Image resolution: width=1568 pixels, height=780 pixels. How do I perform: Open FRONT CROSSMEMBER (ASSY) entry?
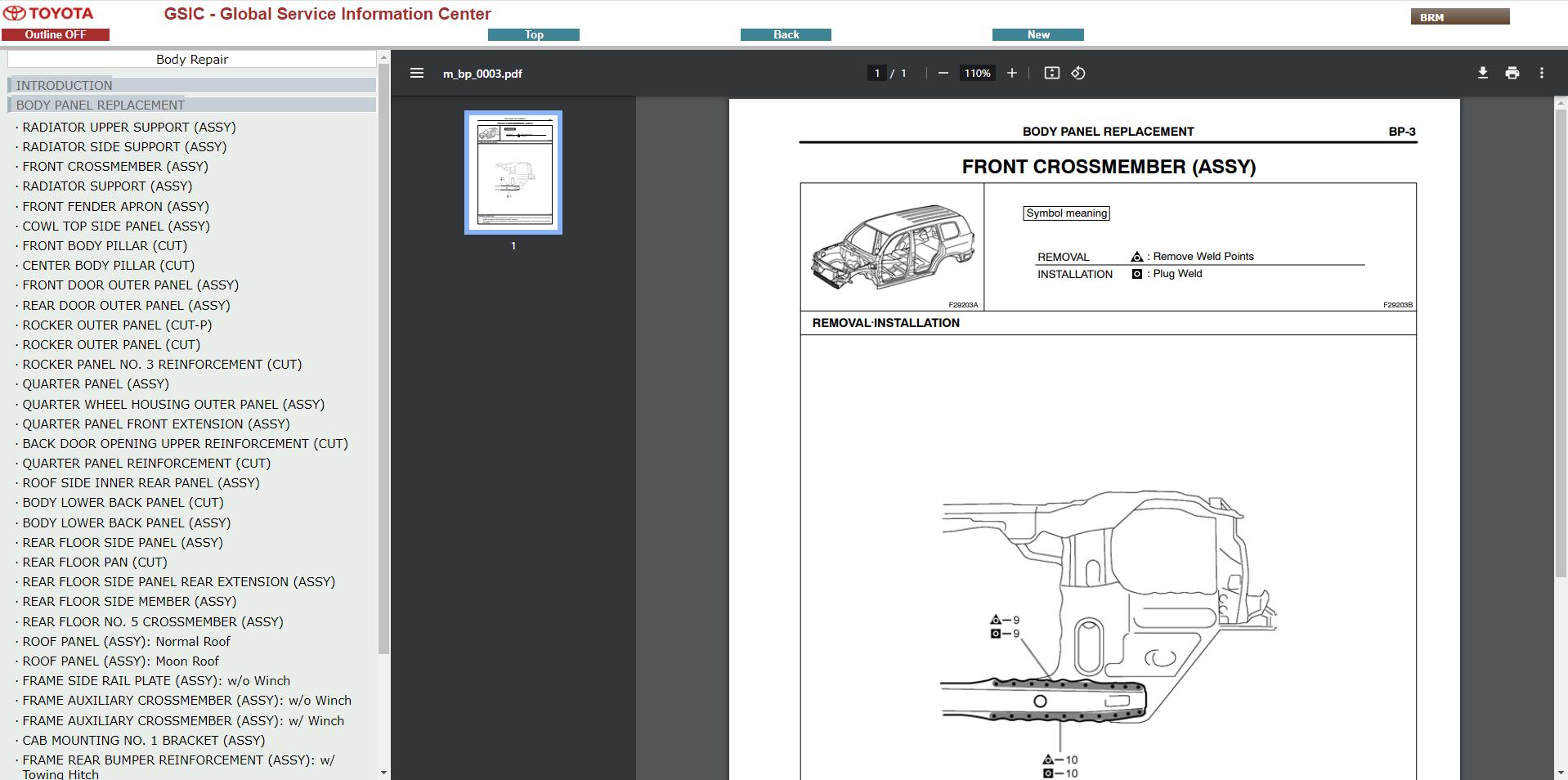point(115,166)
